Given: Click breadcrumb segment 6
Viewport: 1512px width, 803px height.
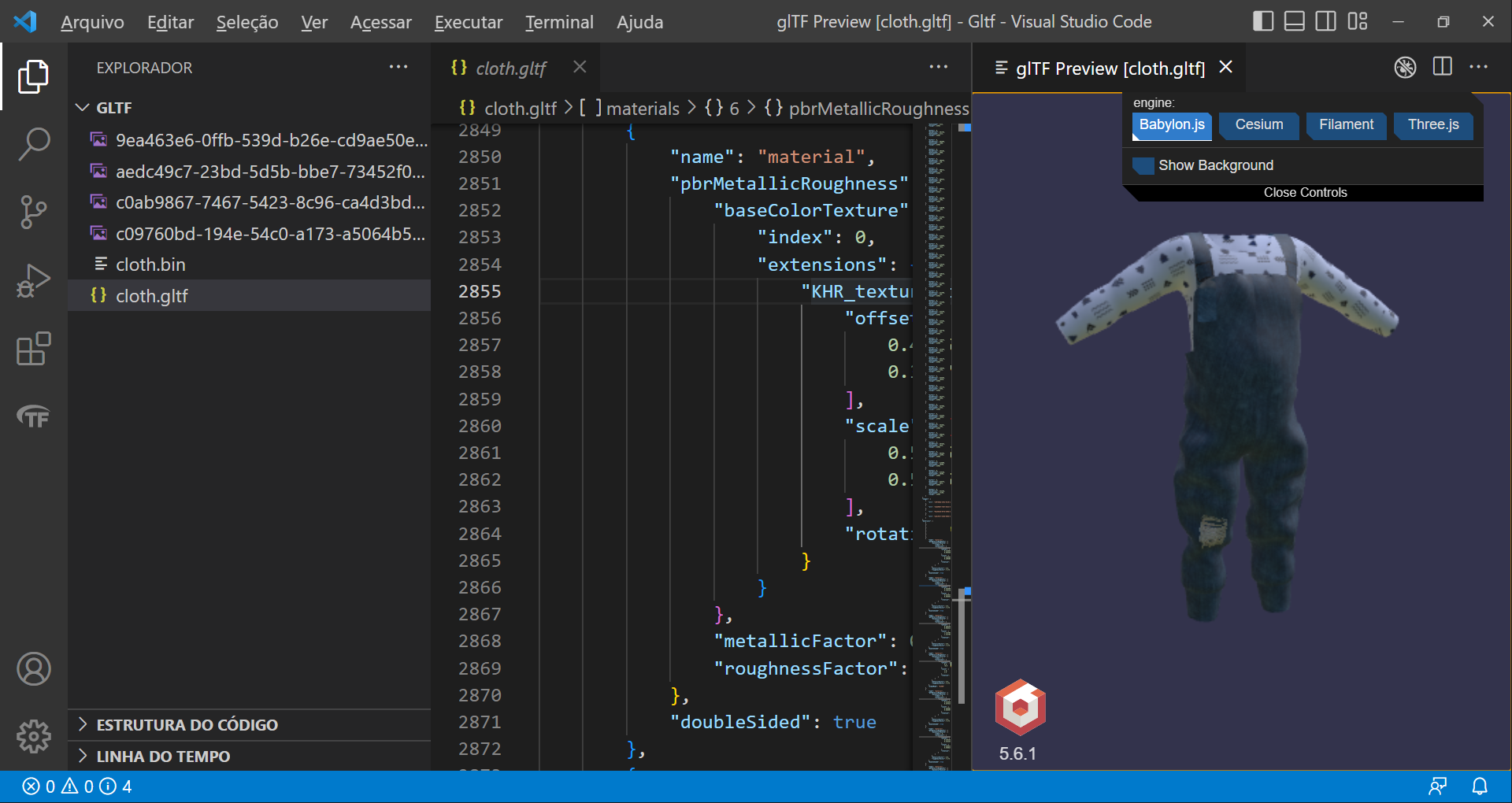Looking at the screenshot, I should click(723, 109).
